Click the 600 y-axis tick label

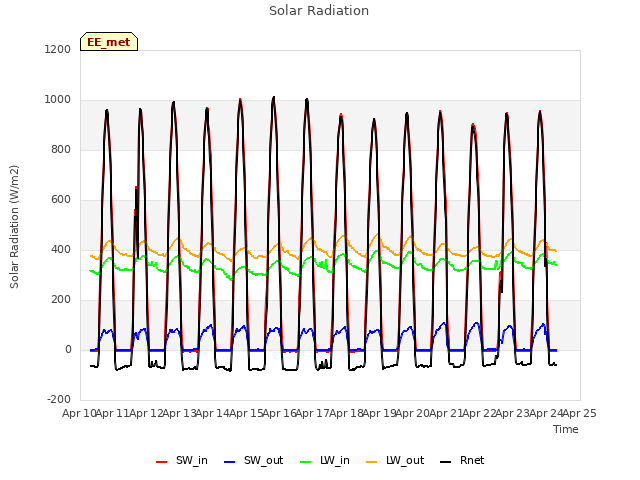(61, 200)
